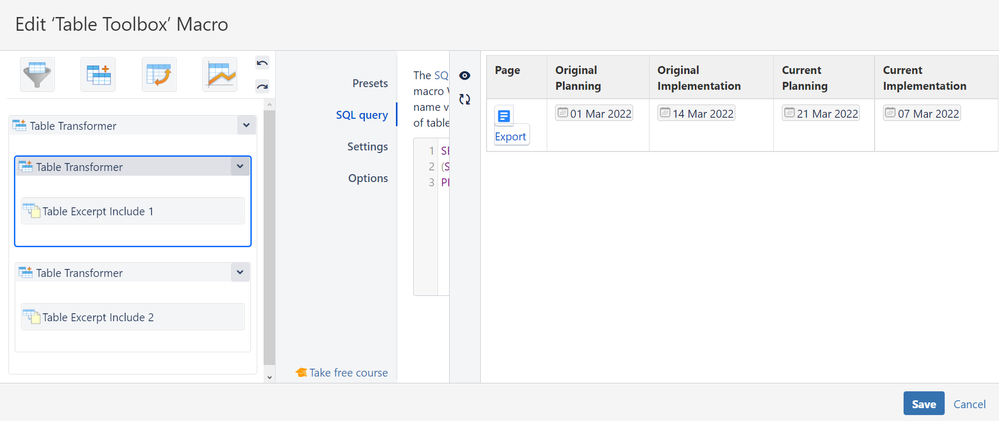The image size is (999, 421).
Task: Click the Page column header
Action: pyautogui.click(x=517, y=77)
